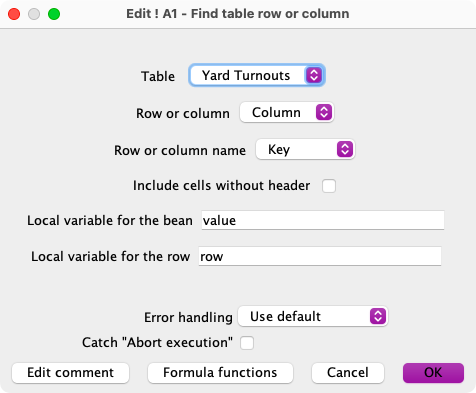Click the 'Include cells without header' label

(x=221, y=186)
